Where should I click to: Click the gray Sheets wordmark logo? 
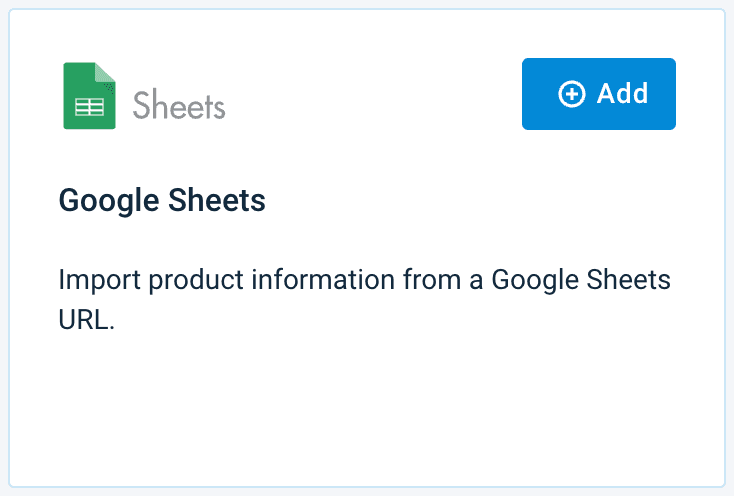pyautogui.click(x=179, y=105)
